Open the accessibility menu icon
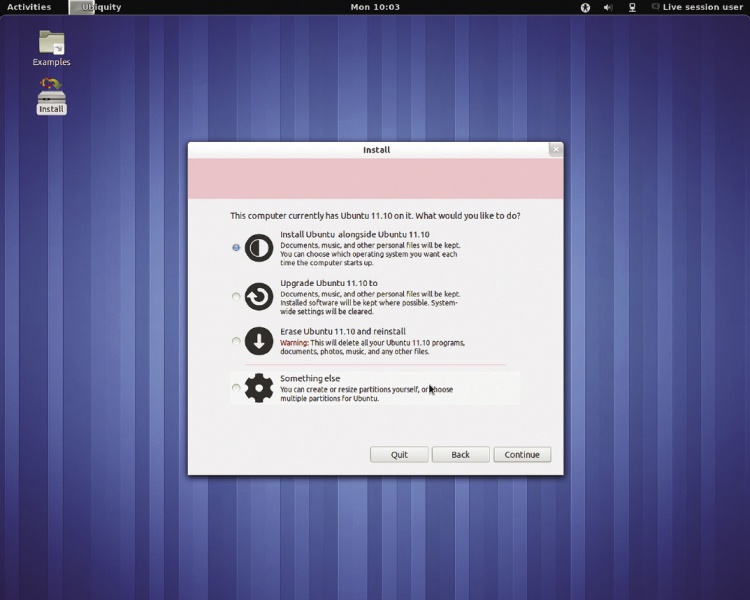Image resolution: width=750 pixels, height=600 pixels. tap(585, 8)
